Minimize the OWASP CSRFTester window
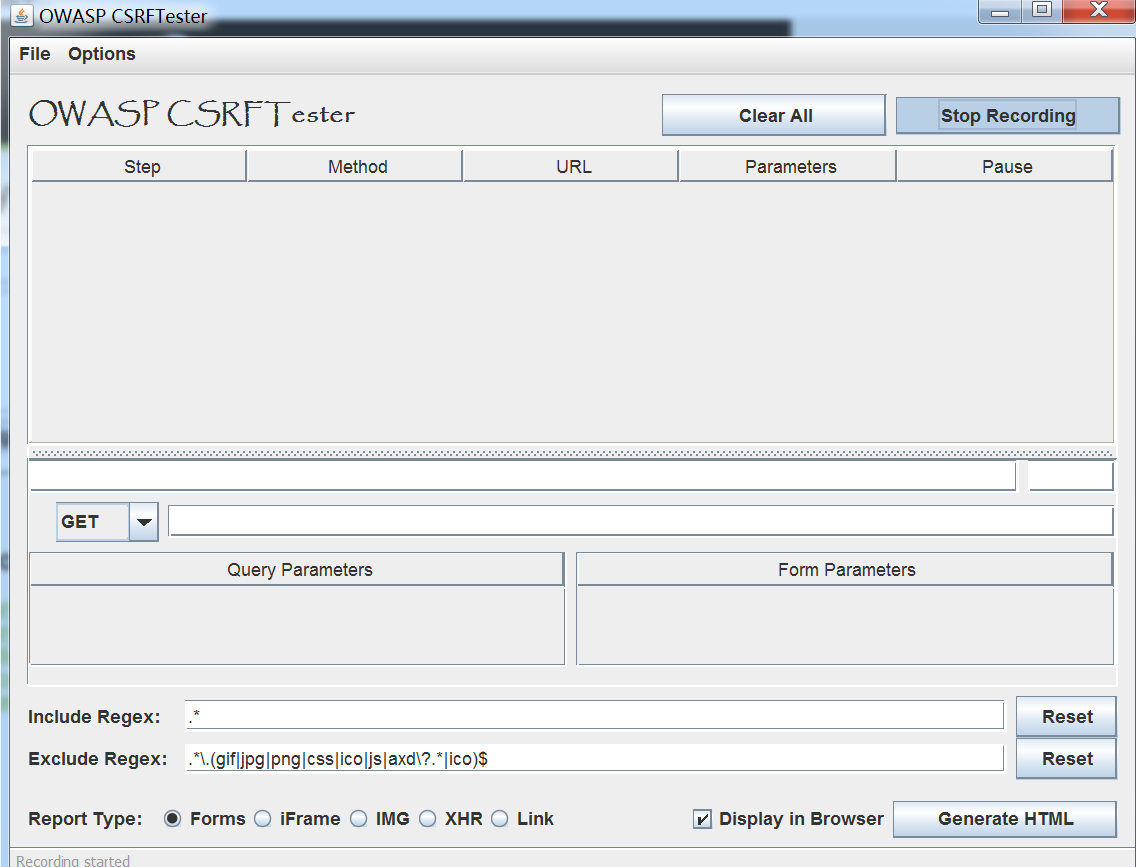The width and height of the screenshot is (1136, 867). (x=1000, y=11)
